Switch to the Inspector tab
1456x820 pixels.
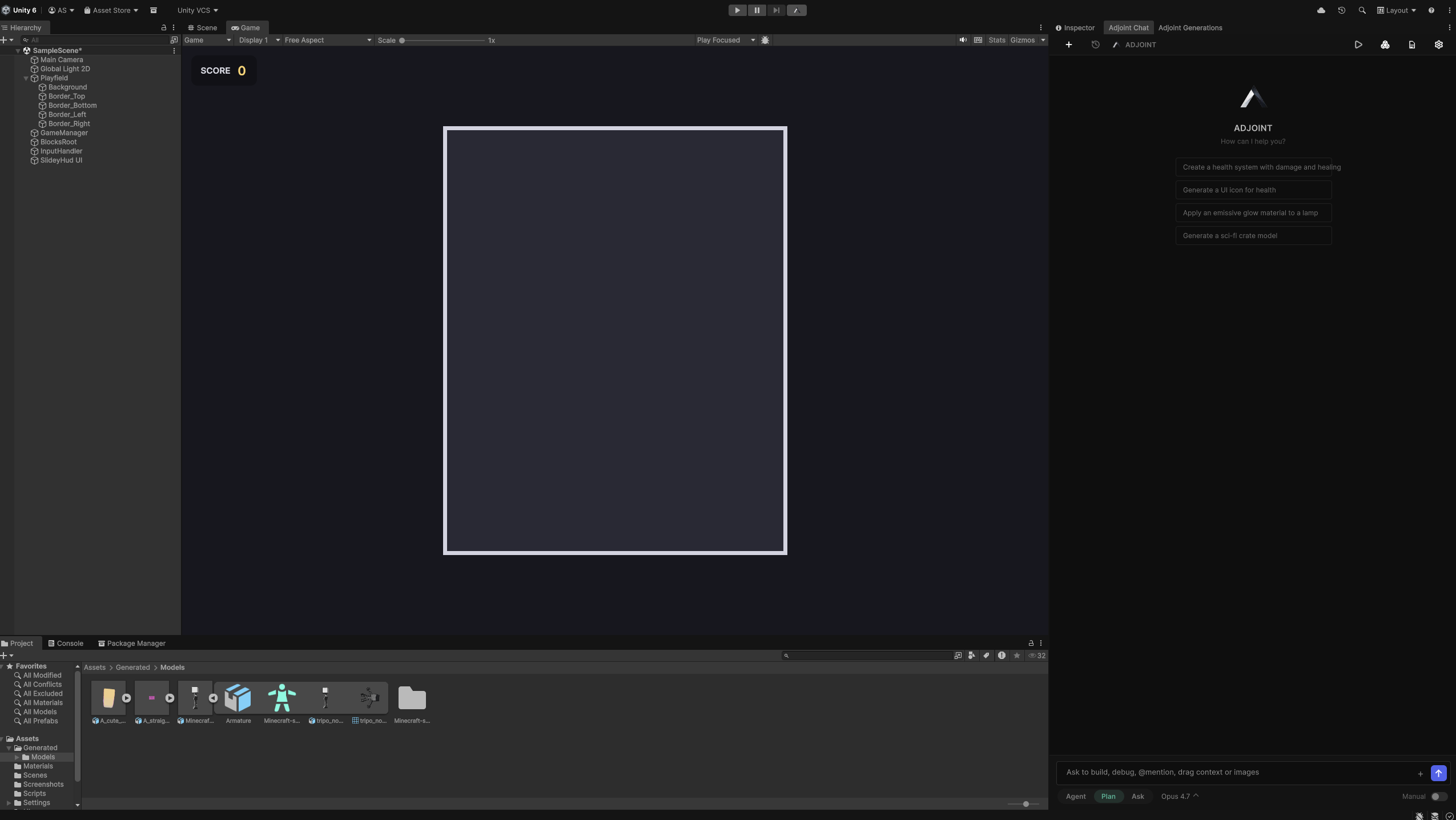point(1075,27)
